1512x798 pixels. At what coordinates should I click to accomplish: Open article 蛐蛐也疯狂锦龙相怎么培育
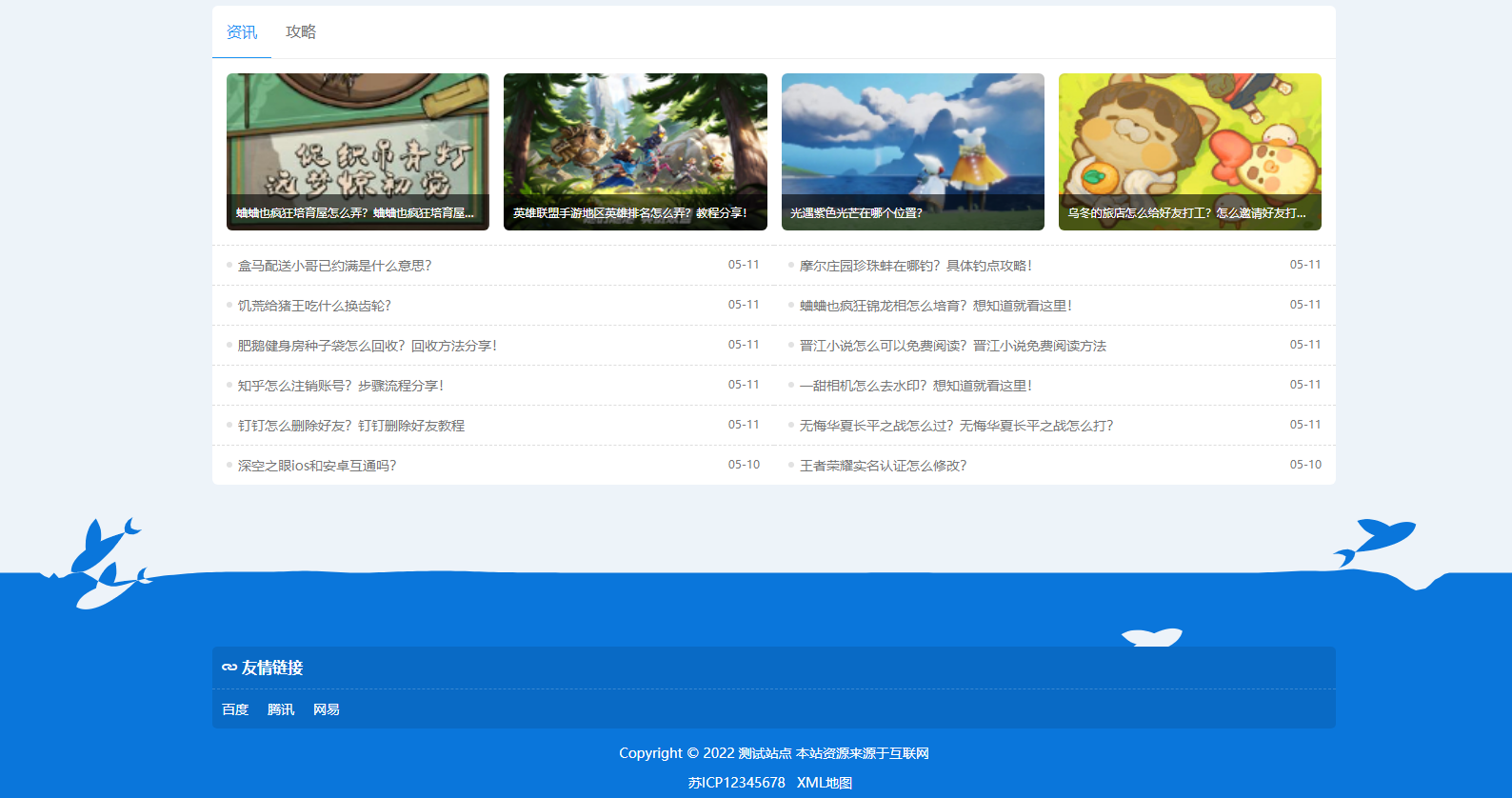[936, 306]
